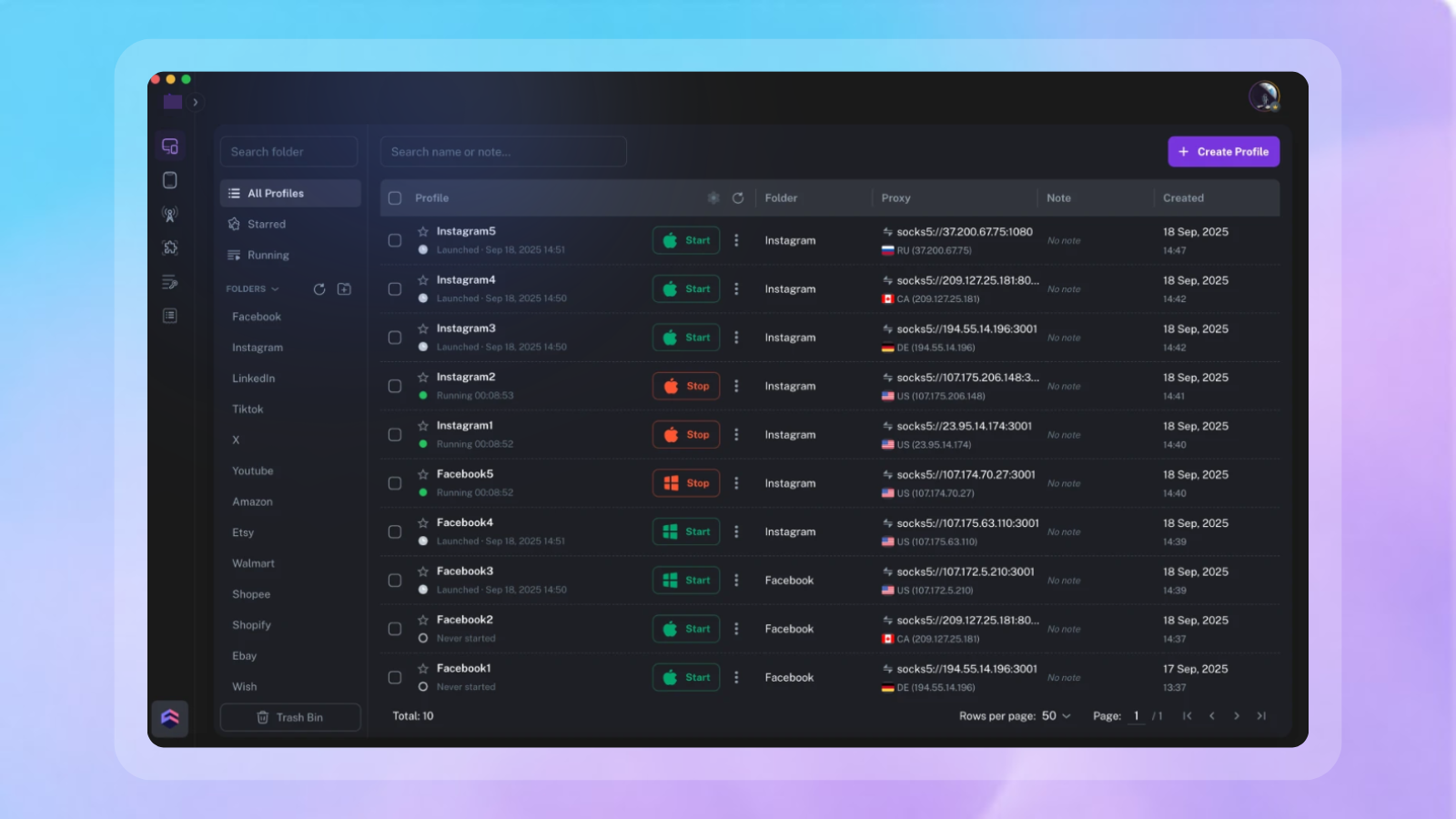Click the Create Profile button

1223,152
